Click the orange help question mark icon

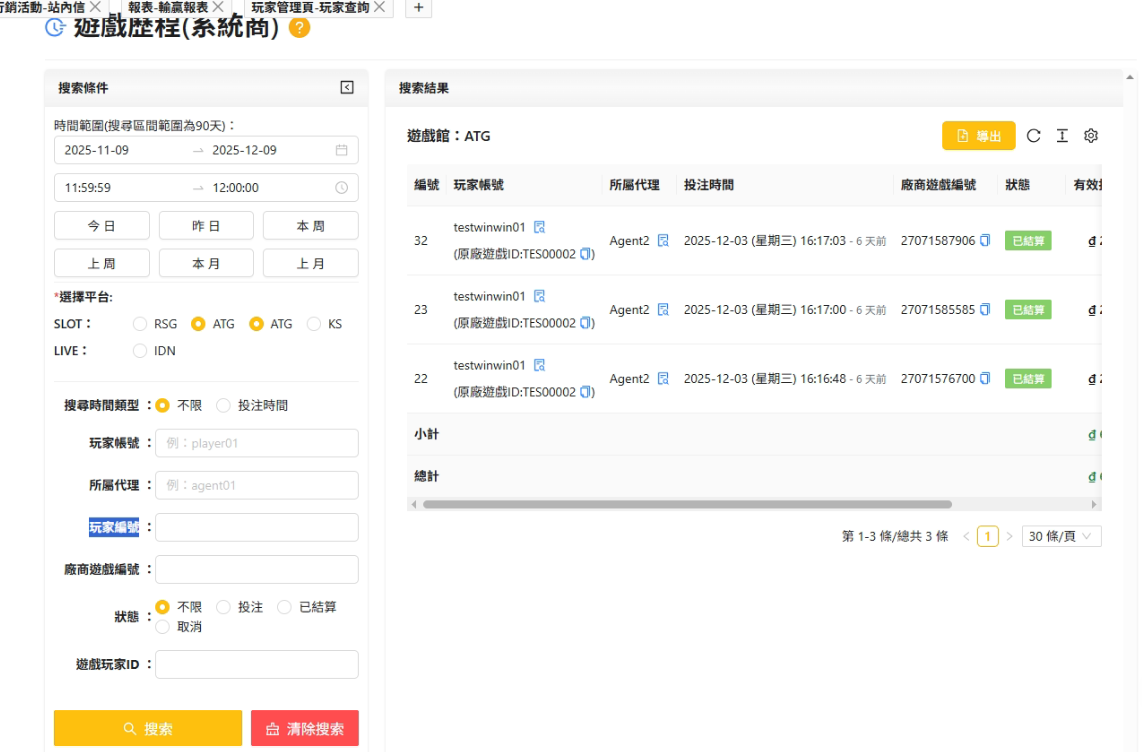coord(299,28)
